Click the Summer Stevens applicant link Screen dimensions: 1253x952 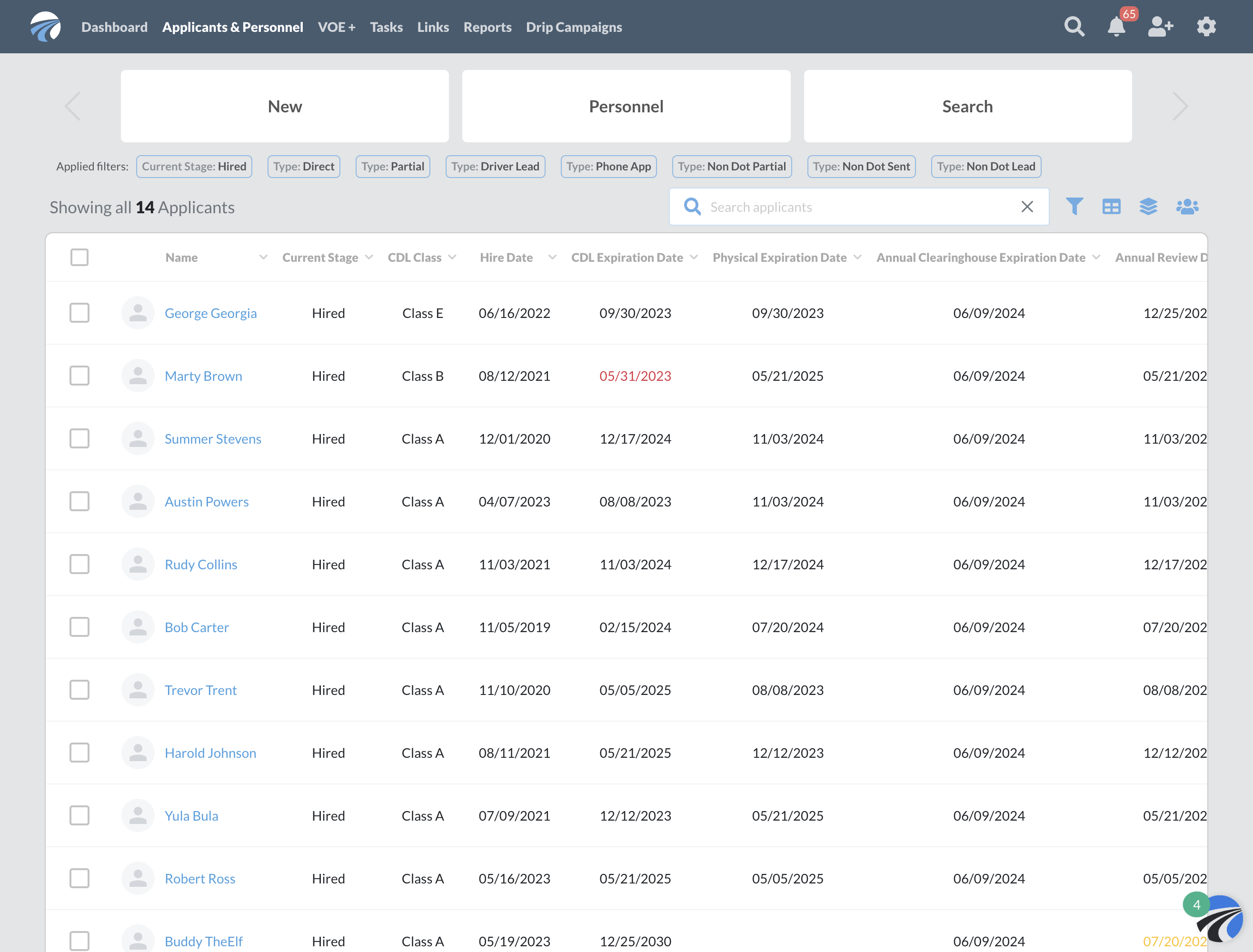213,438
